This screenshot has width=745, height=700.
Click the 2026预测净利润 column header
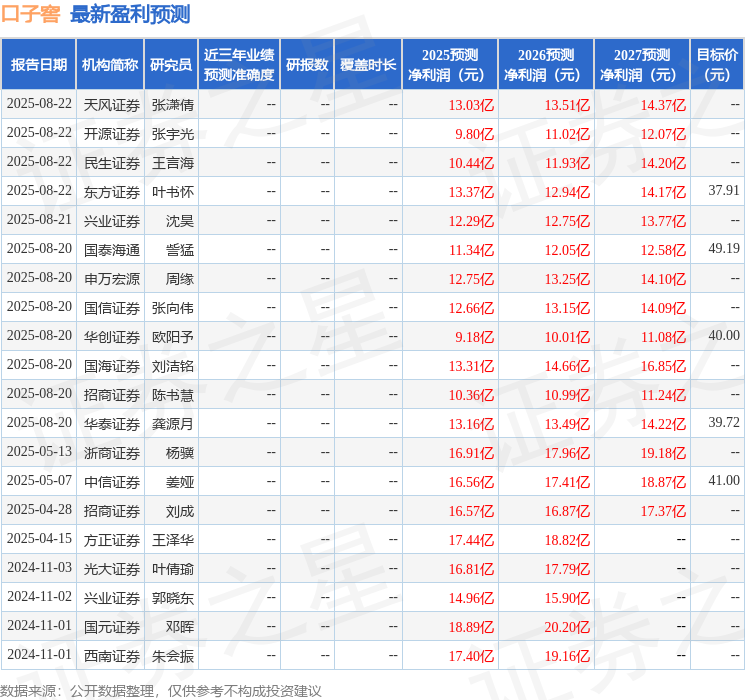[546, 65]
